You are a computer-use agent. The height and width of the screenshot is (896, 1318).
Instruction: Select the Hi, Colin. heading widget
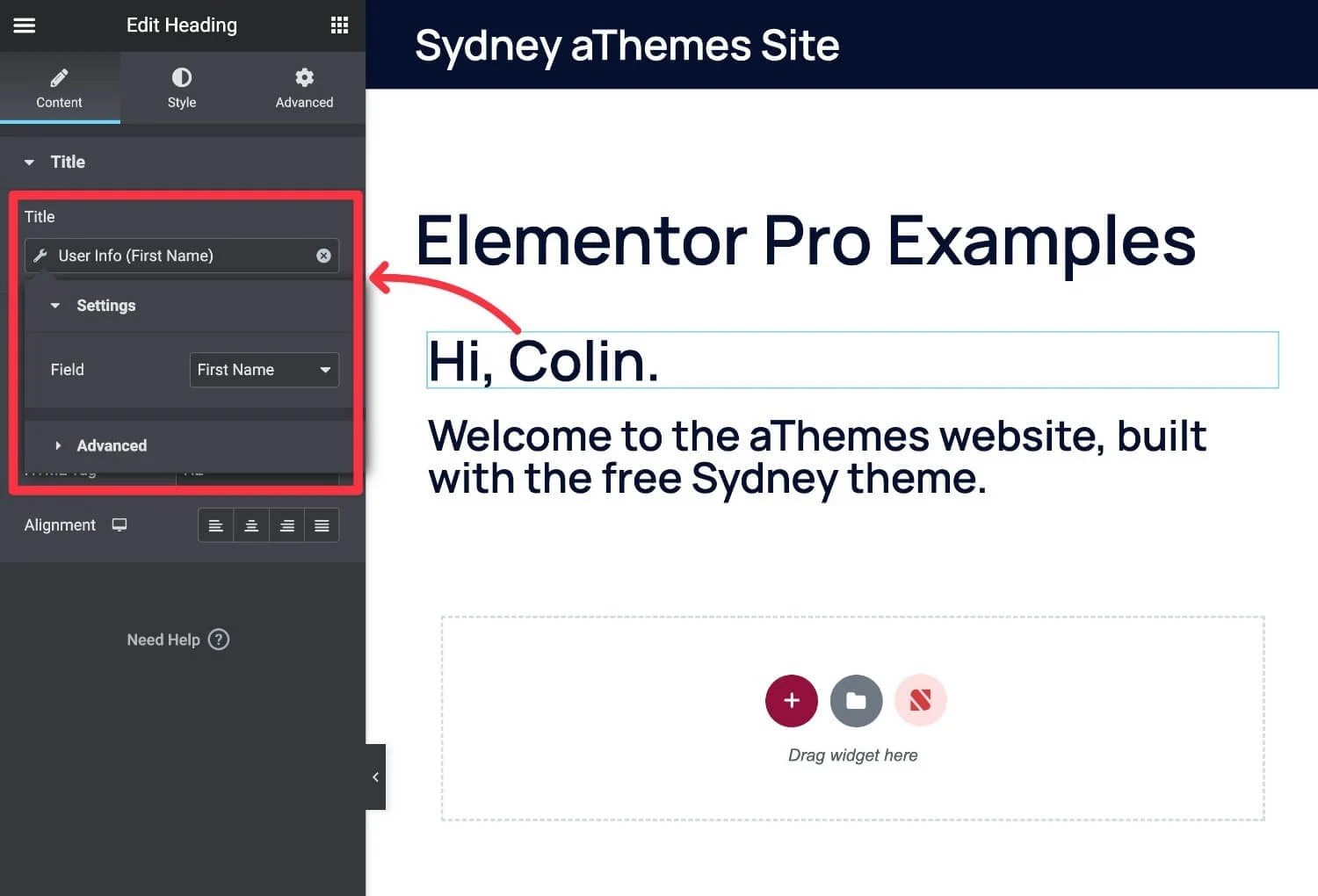point(852,360)
